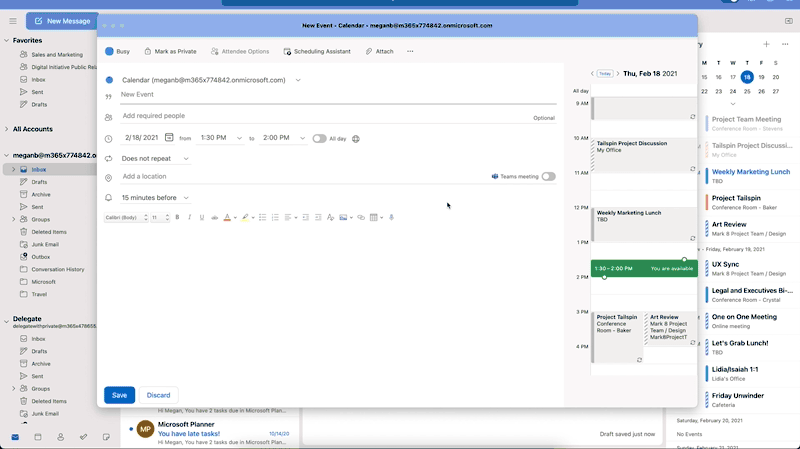Open Tailspin Project Discussion in day preview
This screenshot has height=449, width=800.
click(x=644, y=155)
